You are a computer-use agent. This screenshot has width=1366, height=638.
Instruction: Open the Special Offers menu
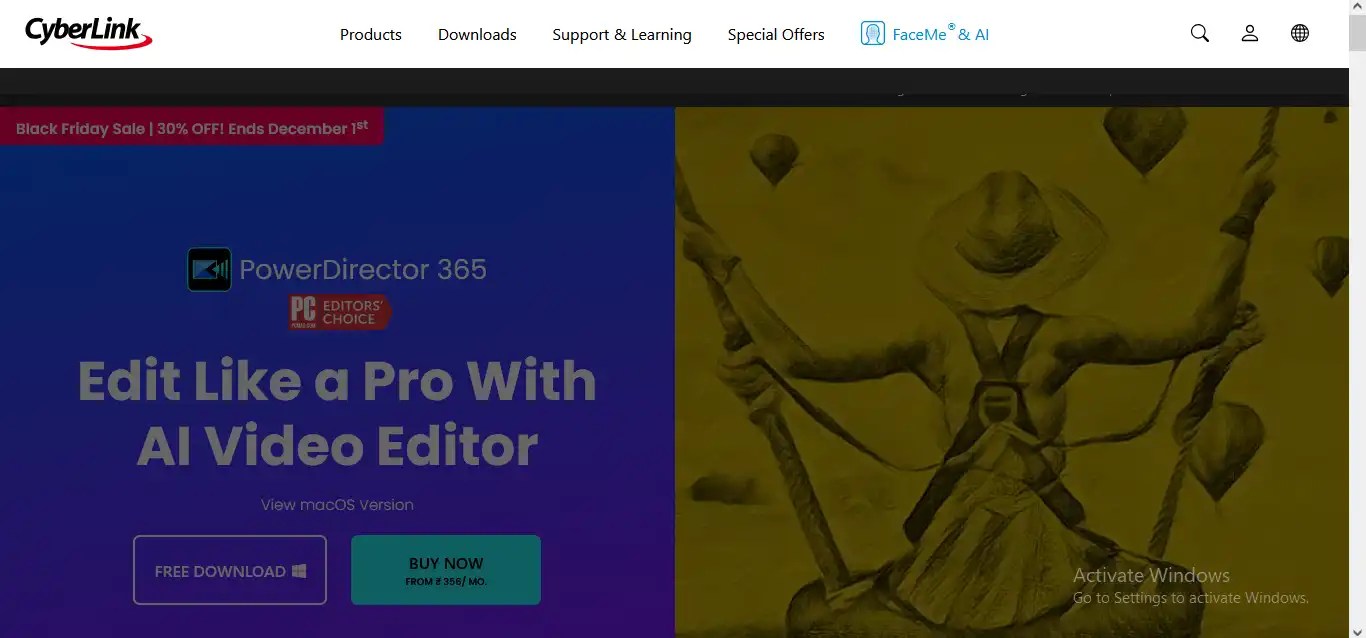click(x=776, y=34)
